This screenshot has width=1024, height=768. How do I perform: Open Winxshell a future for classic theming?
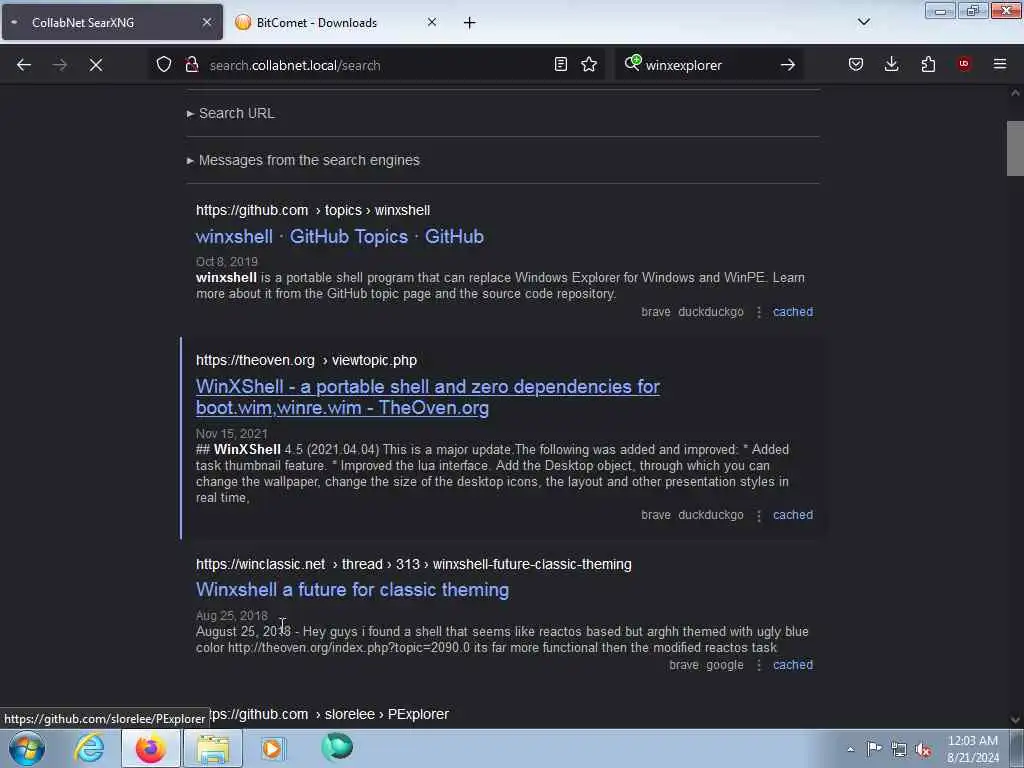[353, 590]
